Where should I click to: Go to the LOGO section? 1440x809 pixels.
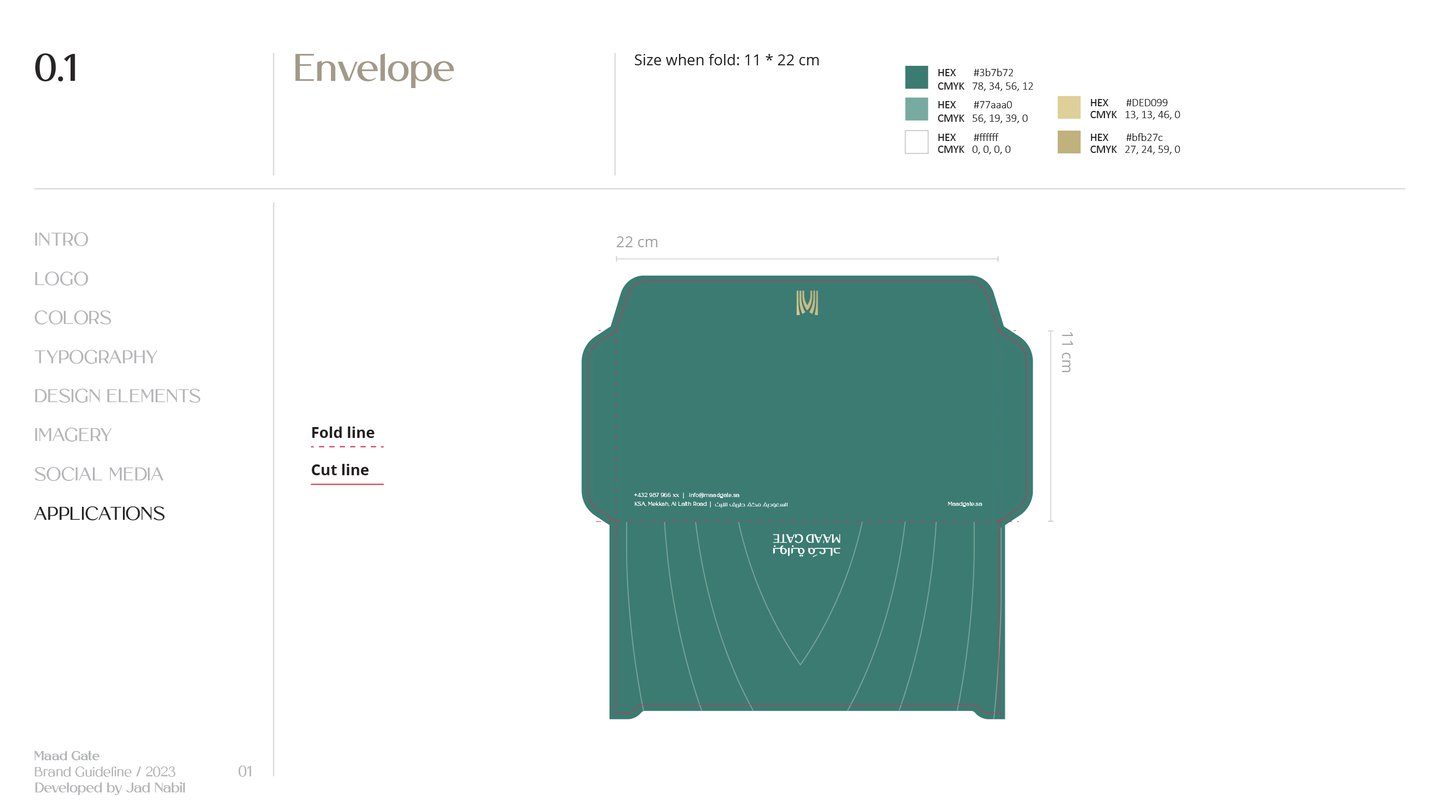point(61,279)
